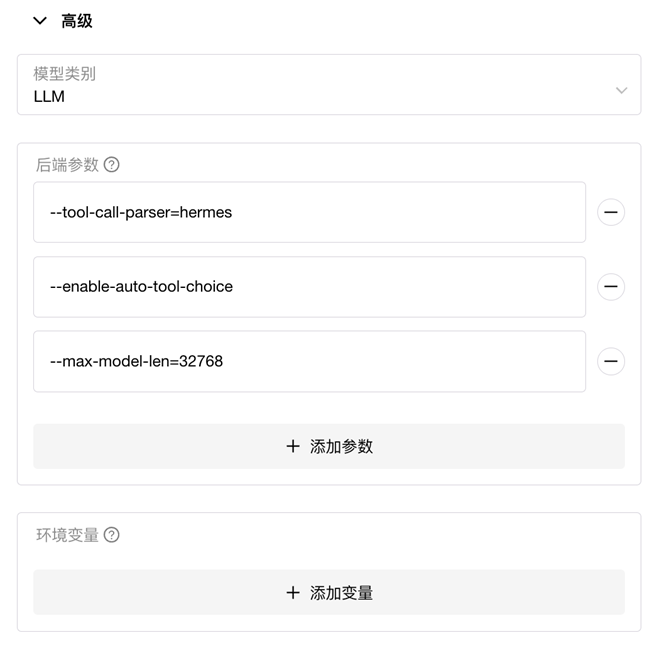Screen dimensions: 657x655
Task: Collapse the 高级 section chevron
Action: [x=40, y=21]
